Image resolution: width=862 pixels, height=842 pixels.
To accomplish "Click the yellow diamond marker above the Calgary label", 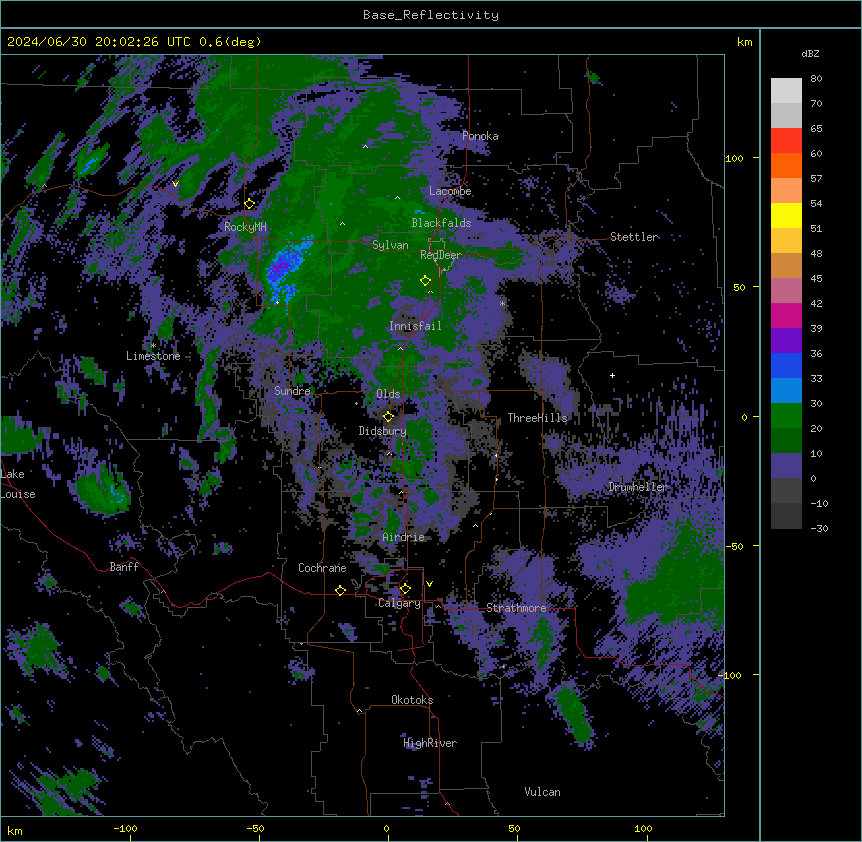I will 405,589.
